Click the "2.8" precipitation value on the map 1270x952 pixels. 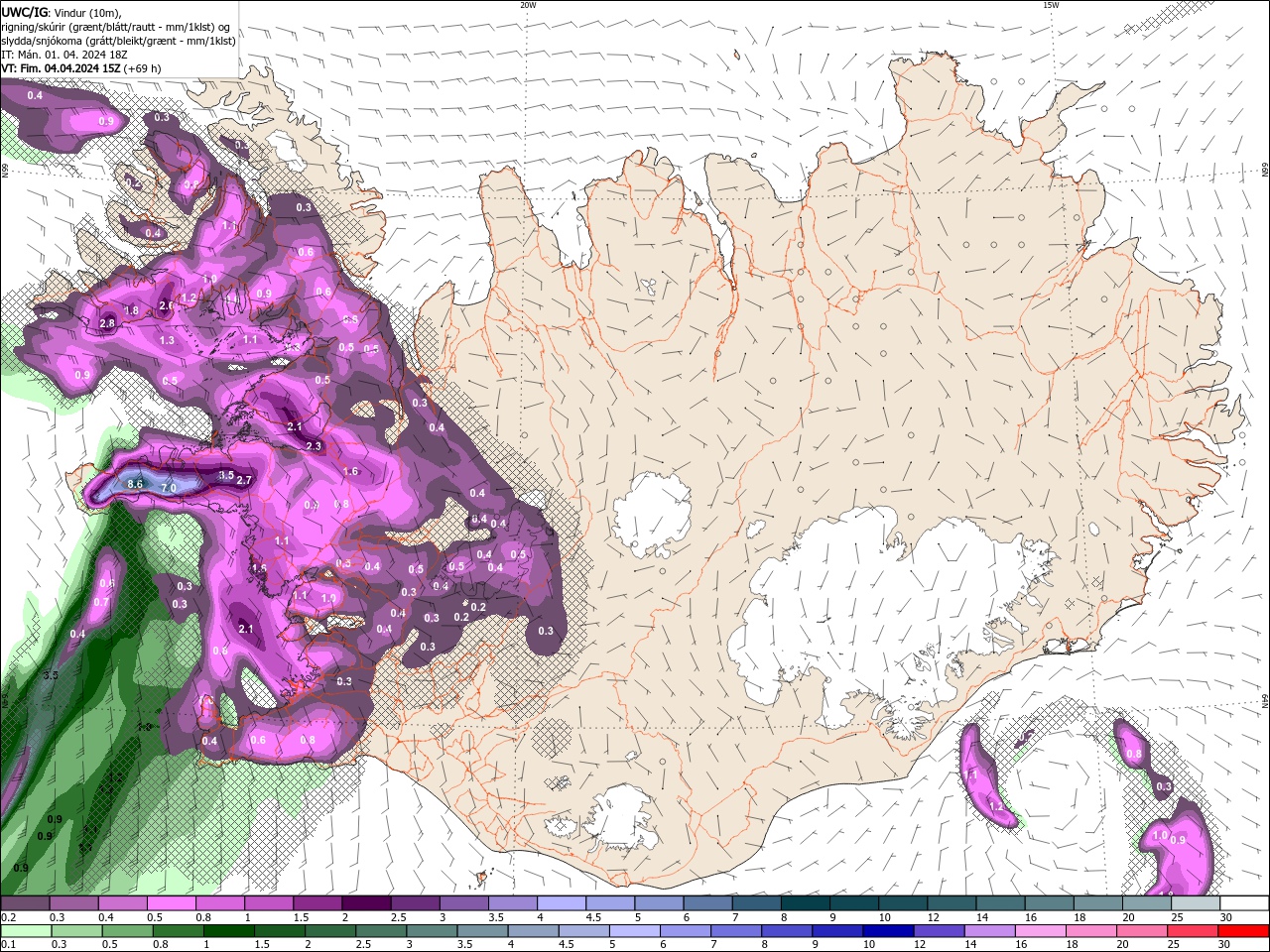tap(108, 323)
